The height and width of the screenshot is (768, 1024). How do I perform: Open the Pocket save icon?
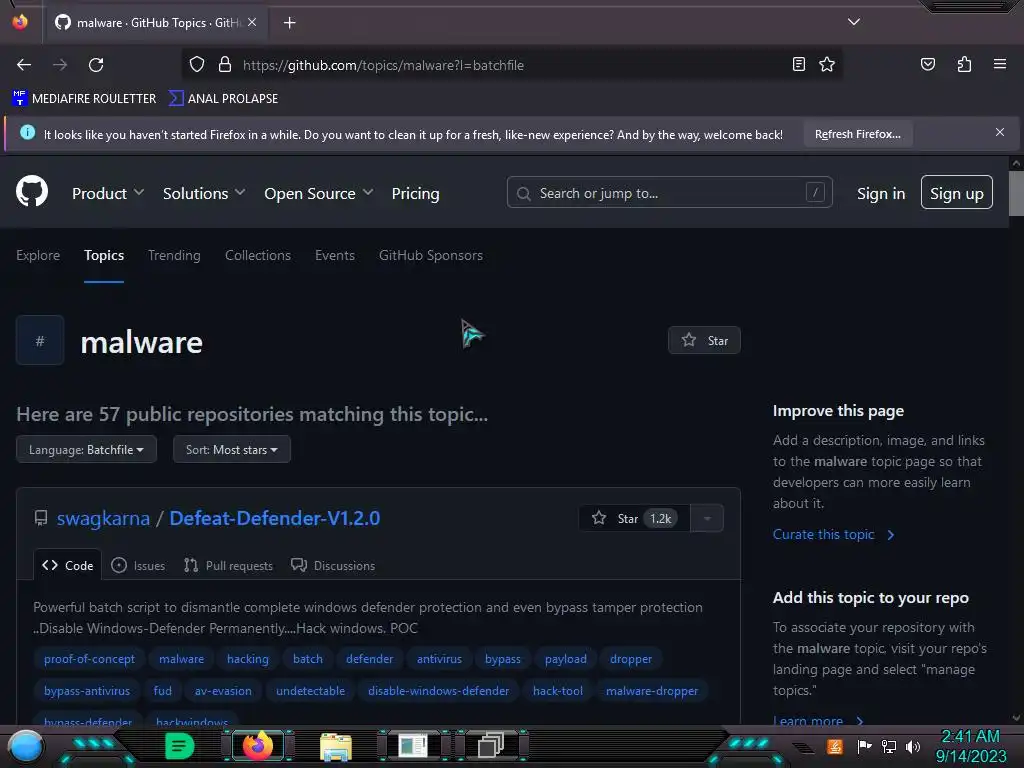[927, 65]
